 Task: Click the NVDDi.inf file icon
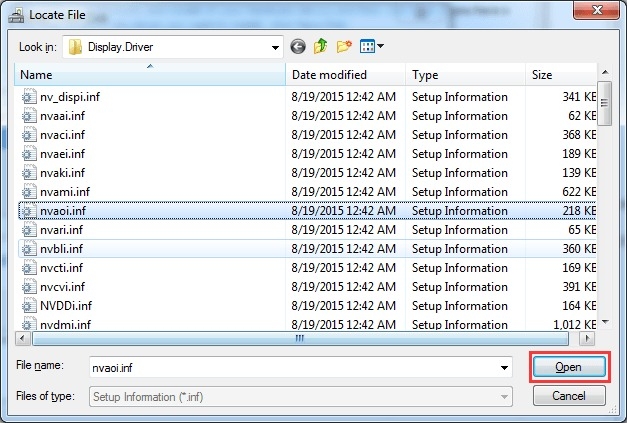pos(28,306)
